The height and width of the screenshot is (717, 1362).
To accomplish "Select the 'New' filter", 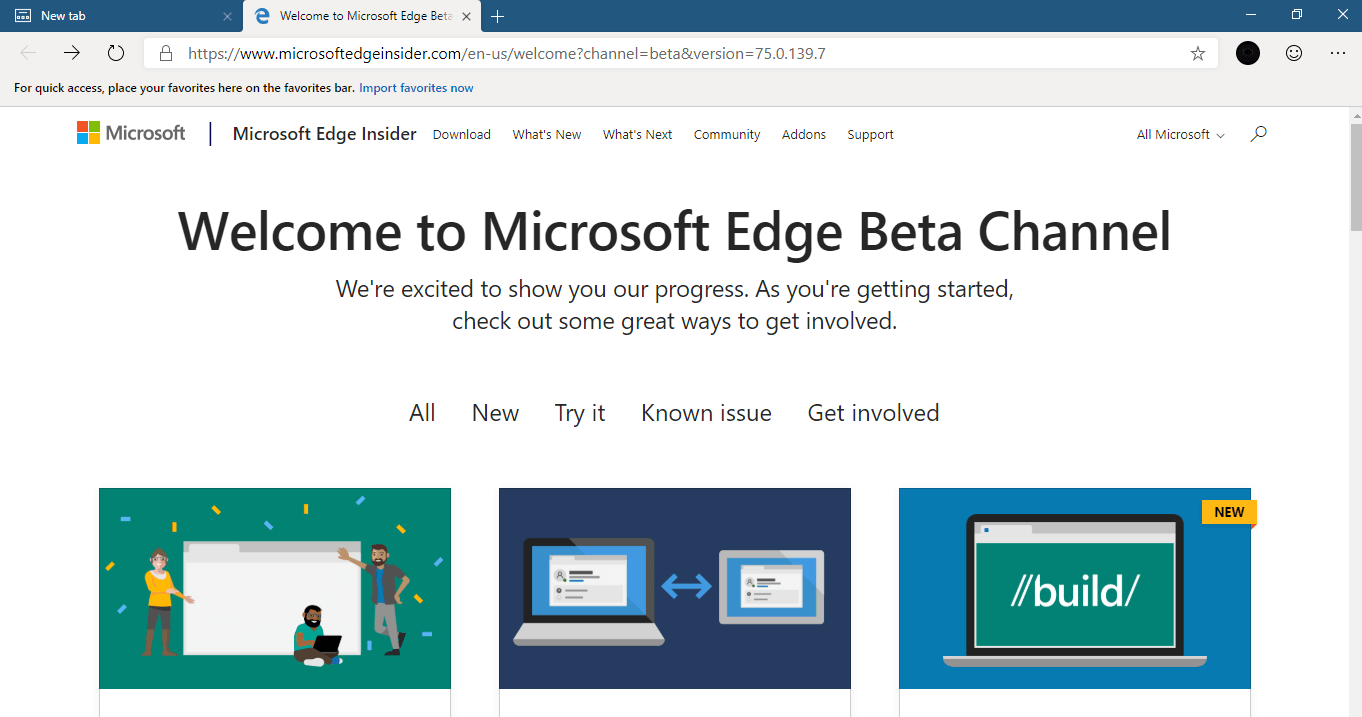I will (x=496, y=413).
